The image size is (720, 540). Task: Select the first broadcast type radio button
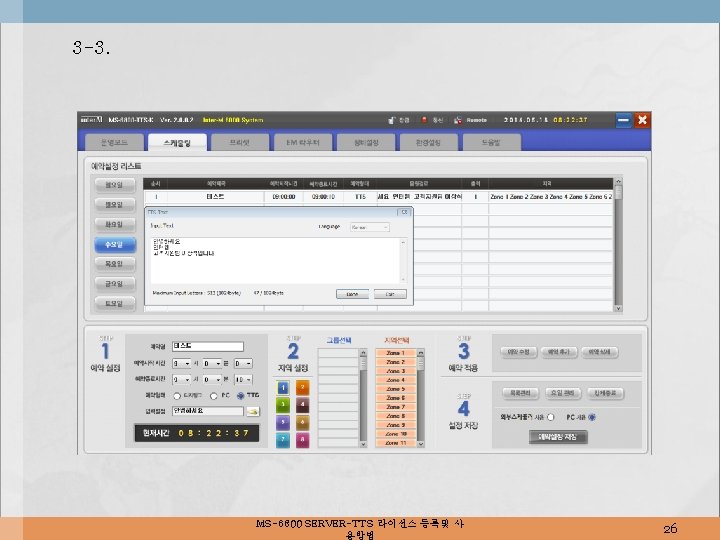point(177,396)
